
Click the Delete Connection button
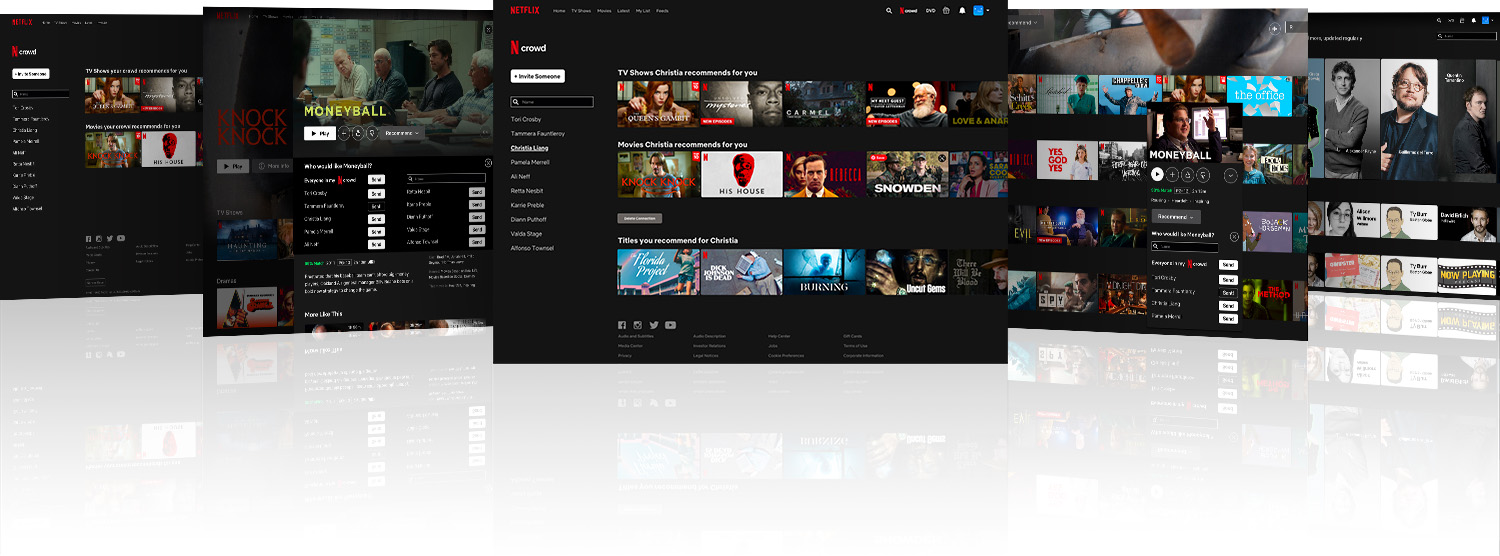(640, 218)
